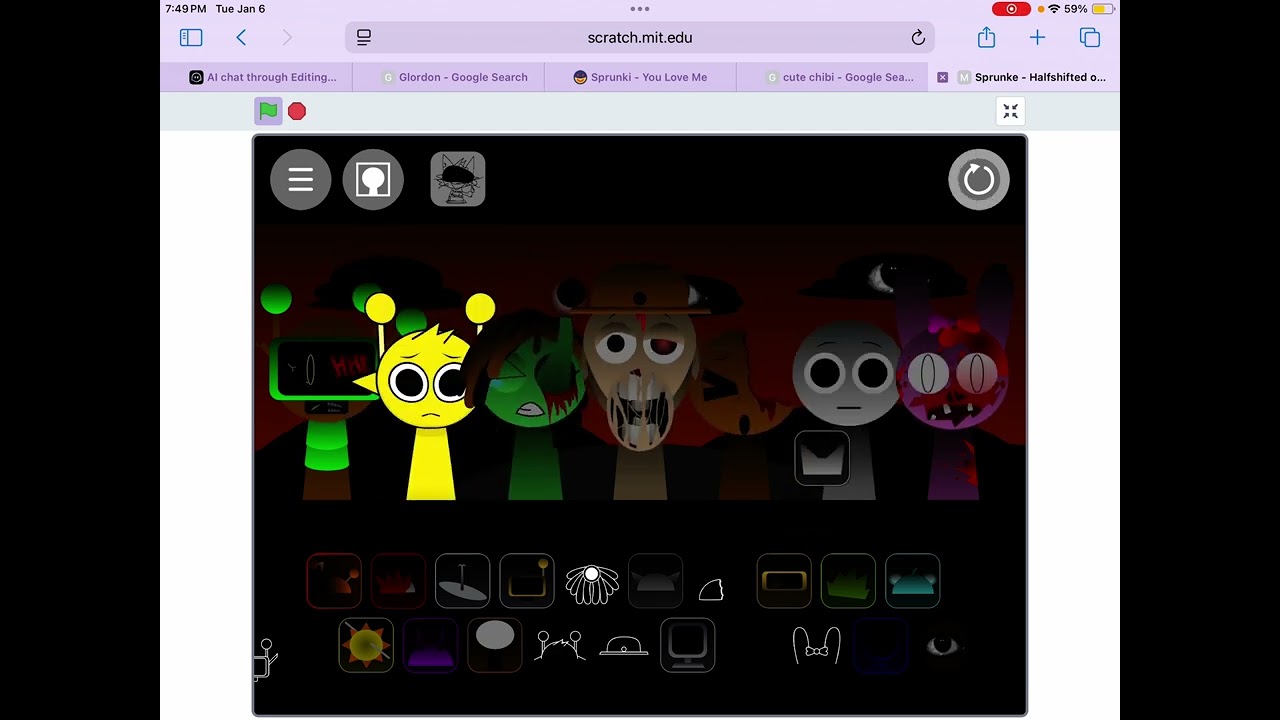Select the computer monitor icon
The width and height of the screenshot is (1280, 720).
tap(688, 646)
